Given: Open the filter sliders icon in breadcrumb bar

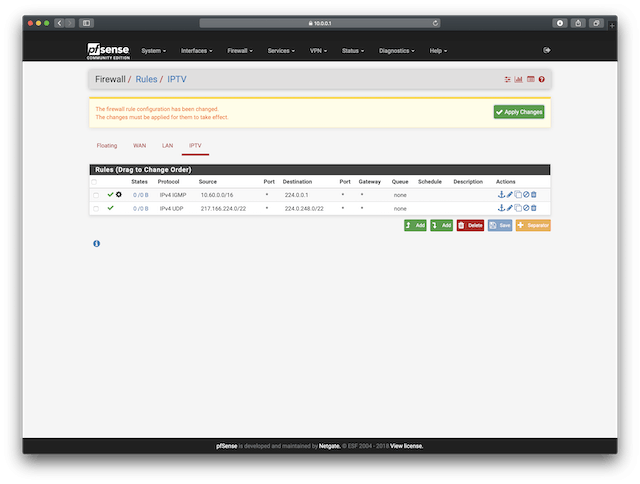Looking at the screenshot, I should coord(507,80).
